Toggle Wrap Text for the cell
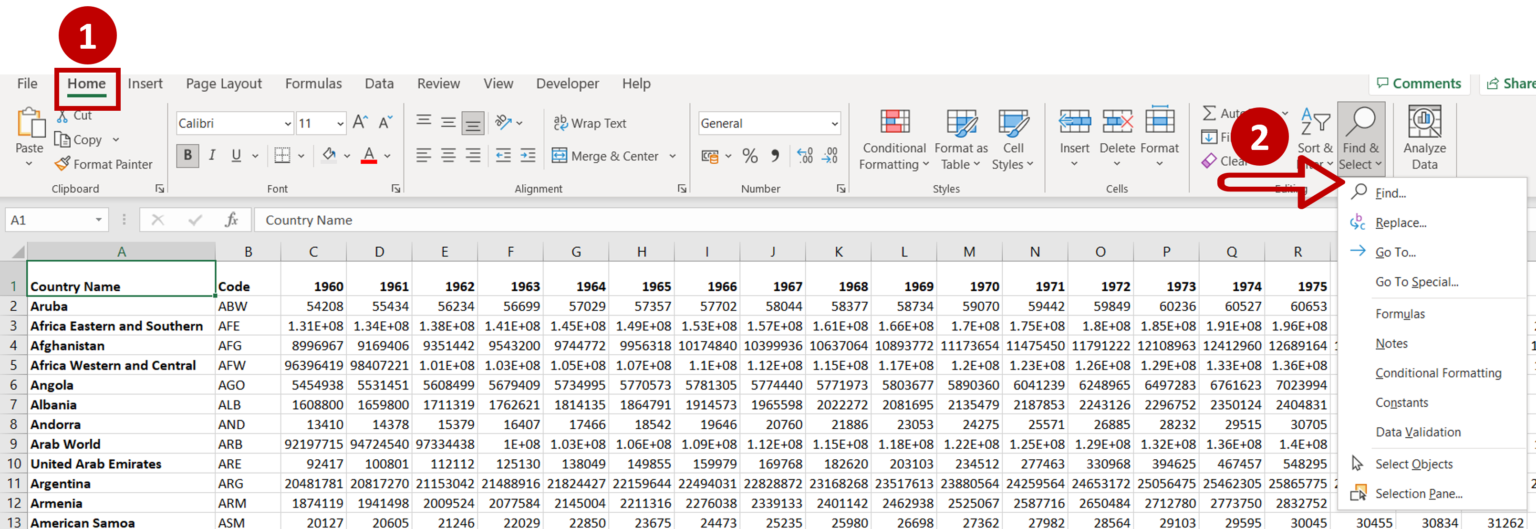The image size is (1536, 529). 589,123
